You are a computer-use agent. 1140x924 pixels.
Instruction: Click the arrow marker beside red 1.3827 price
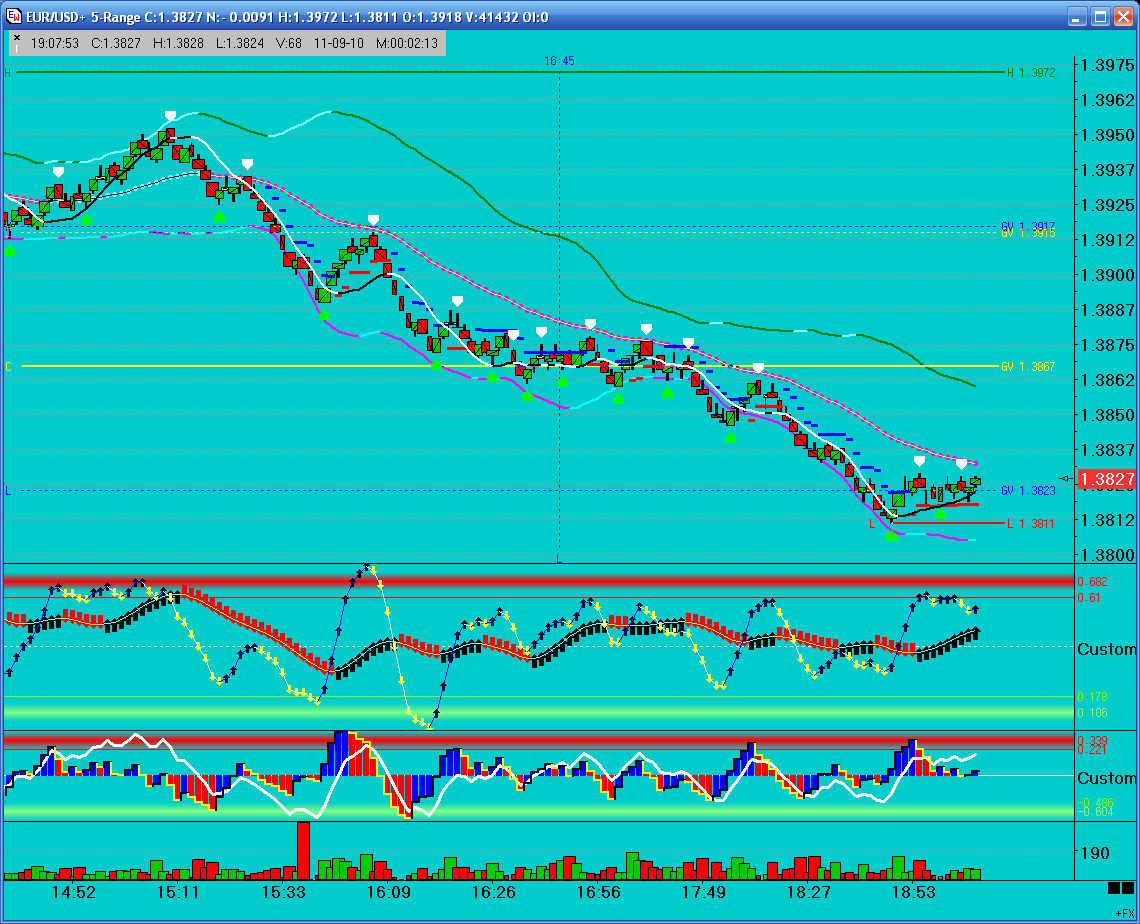(1065, 478)
